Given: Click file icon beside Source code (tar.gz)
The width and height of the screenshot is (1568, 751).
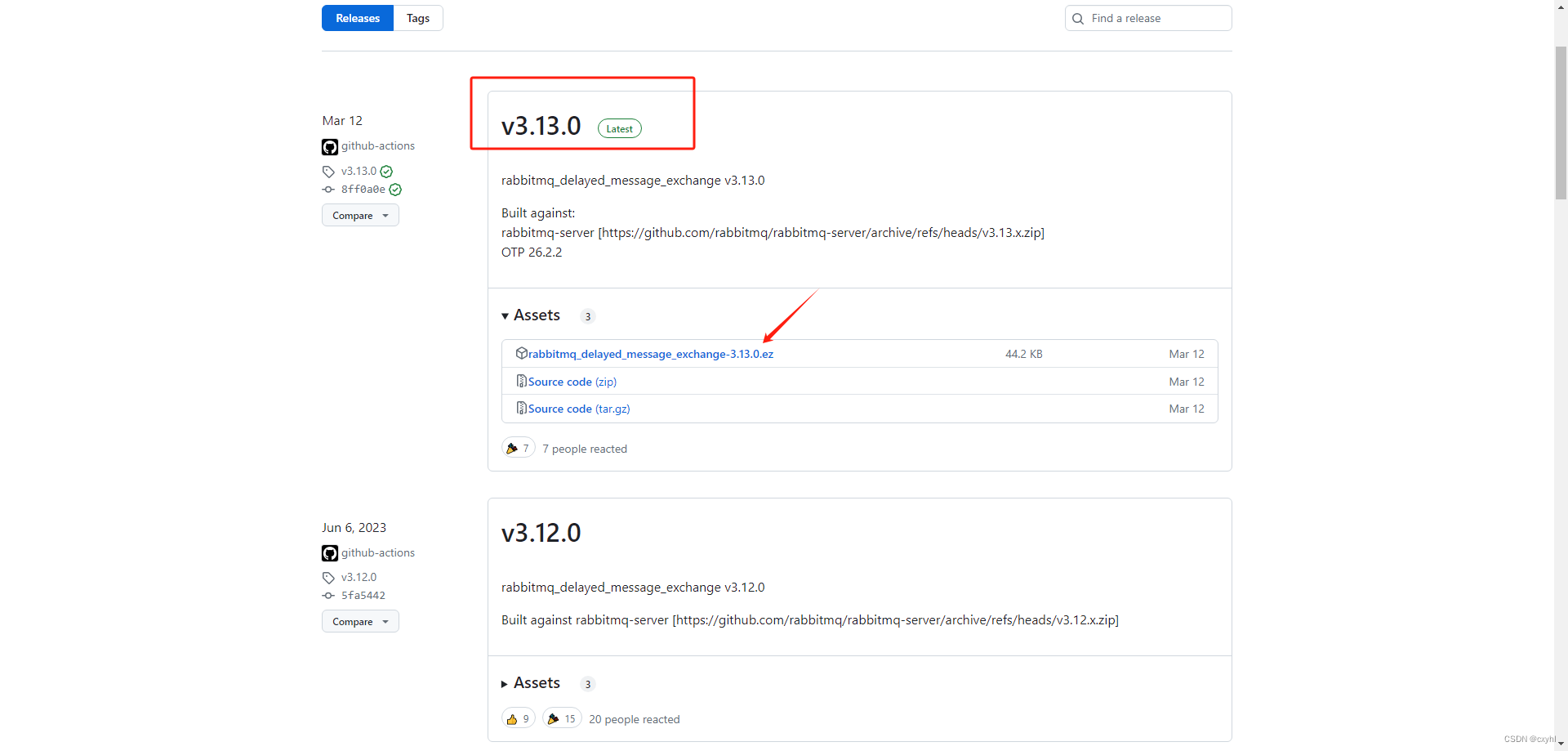Looking at the screenshot, I should (521, 408).
